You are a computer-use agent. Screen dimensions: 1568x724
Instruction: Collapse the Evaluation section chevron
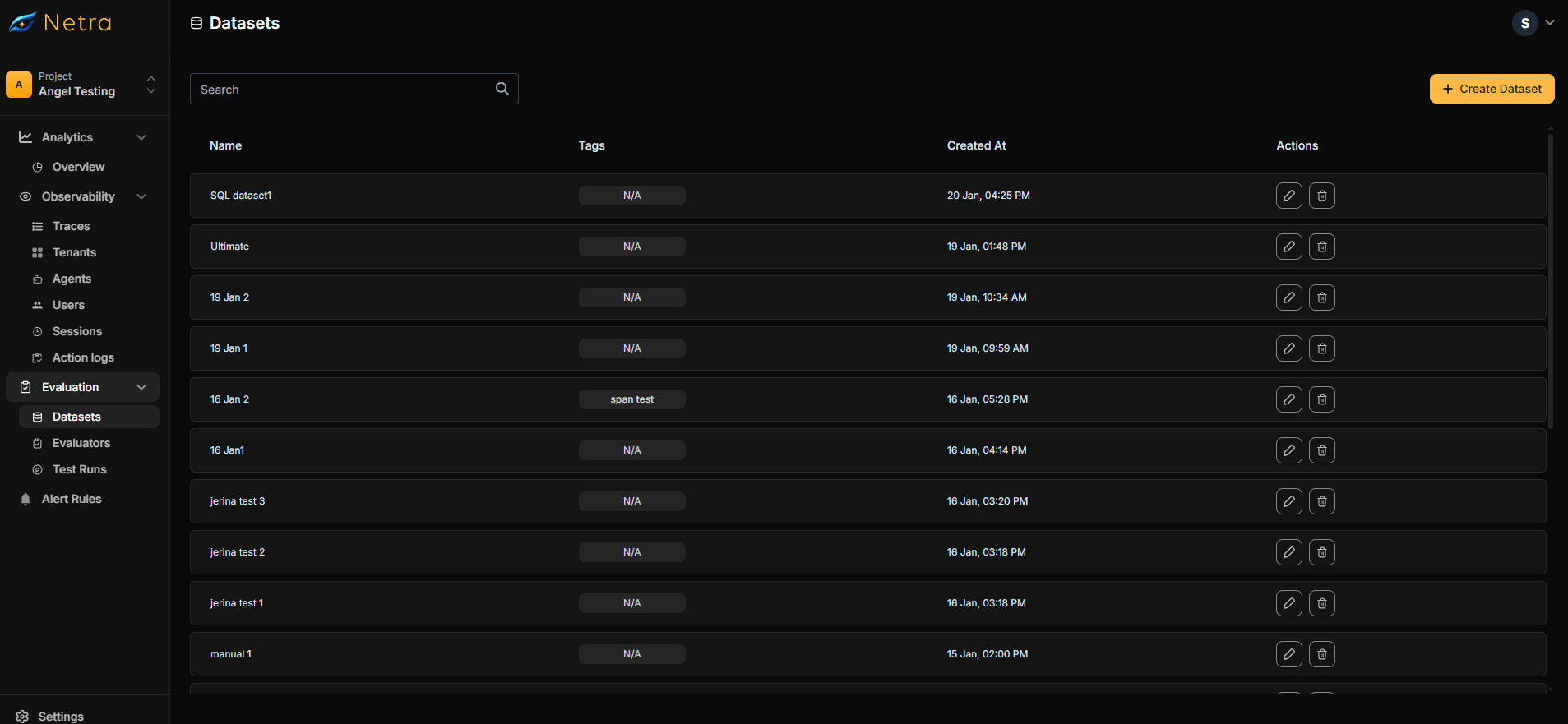pyautogui.click(x=141, y=387)
